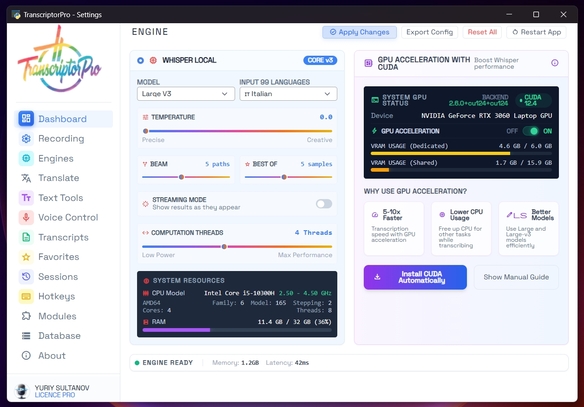The image size is (584, 407).
Task: Click the Best Of samples slider handle
Action: (x=284, y=177)
